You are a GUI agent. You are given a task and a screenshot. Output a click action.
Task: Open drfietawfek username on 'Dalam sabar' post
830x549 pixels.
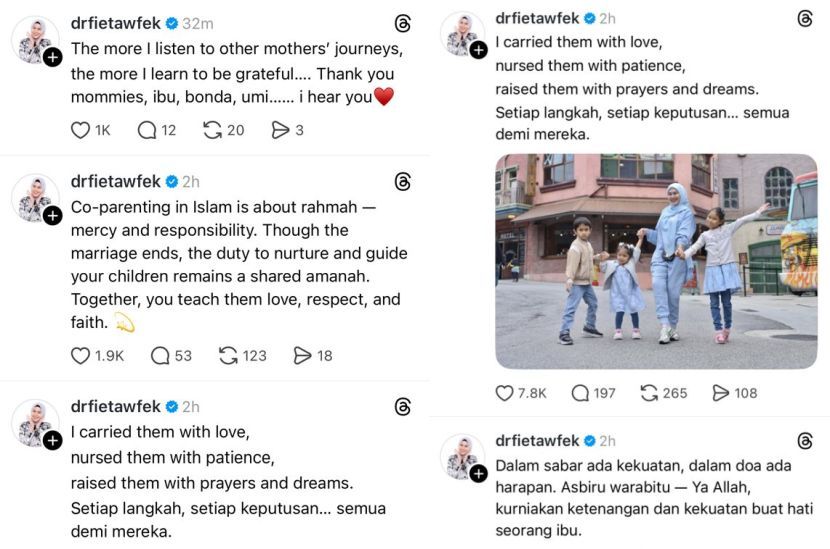(x=540, y=440)
